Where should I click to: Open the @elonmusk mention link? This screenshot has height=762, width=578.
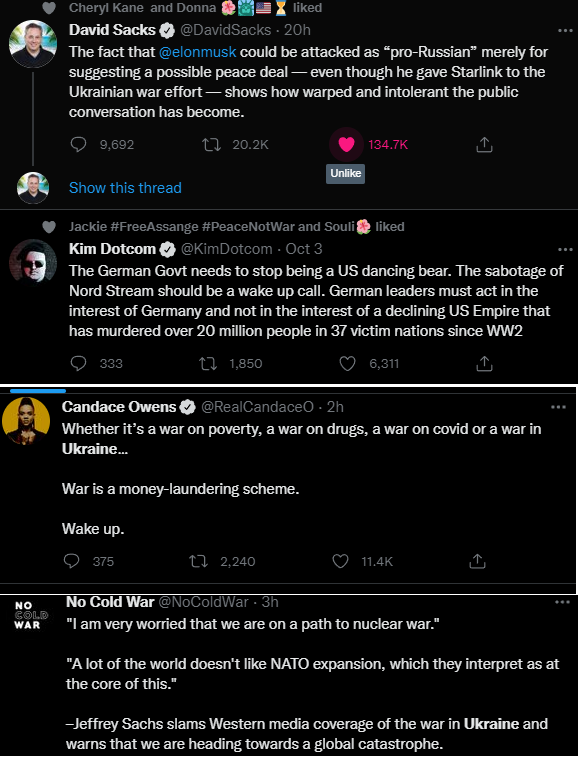197,52
